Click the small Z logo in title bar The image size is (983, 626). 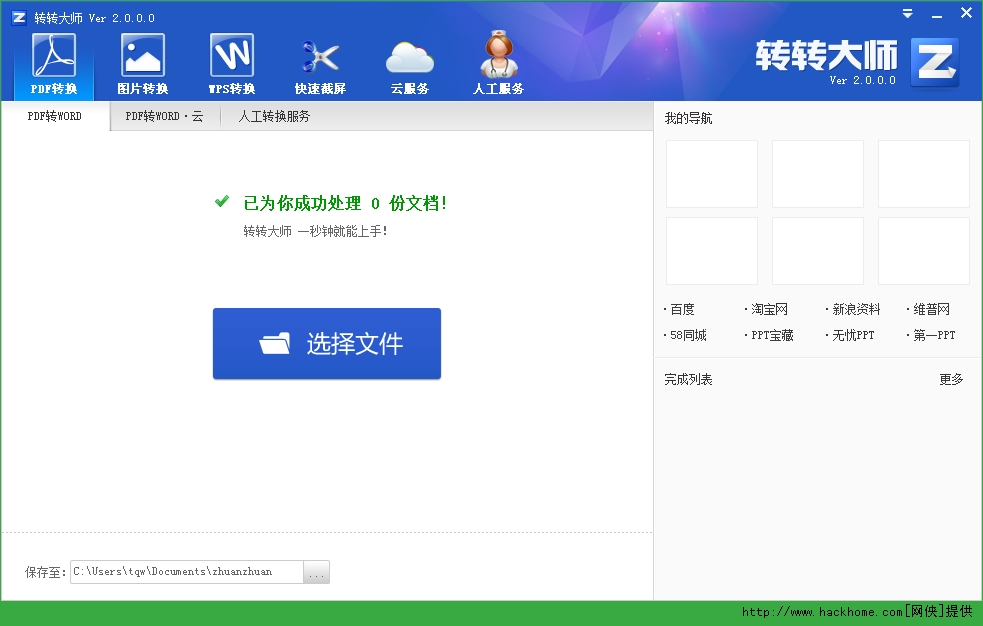19,18
